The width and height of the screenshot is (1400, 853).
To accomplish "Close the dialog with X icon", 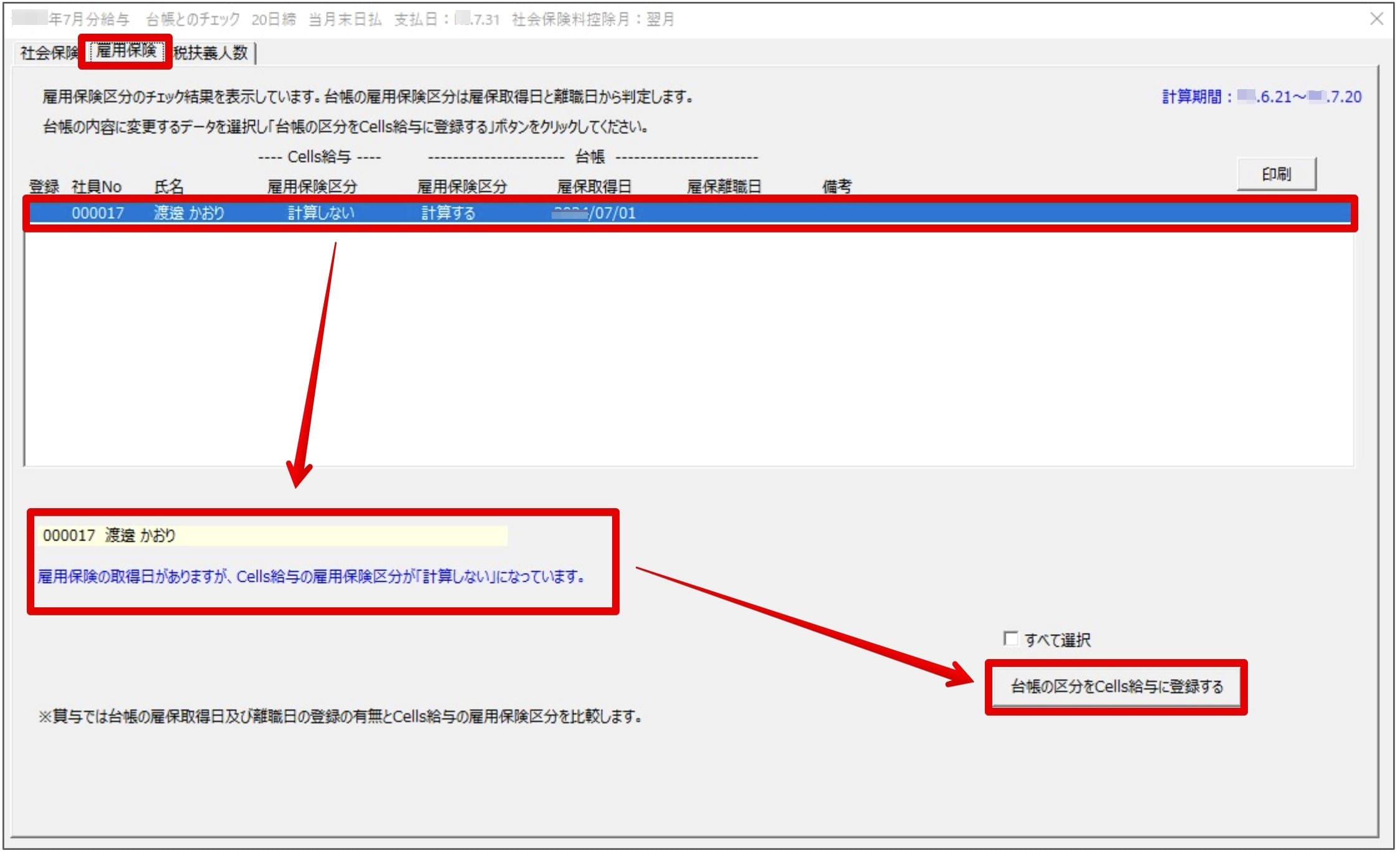I will pos(1377,19).
